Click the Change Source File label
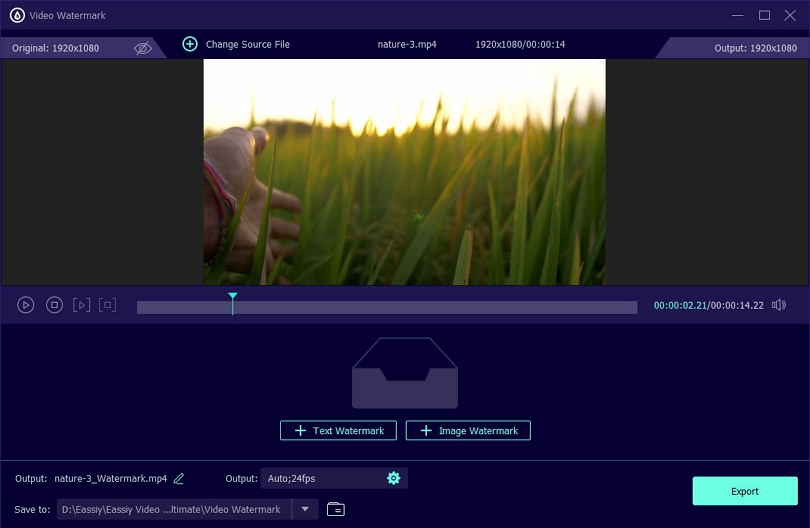This screenshot has width=810, height=528. point(247,44)
